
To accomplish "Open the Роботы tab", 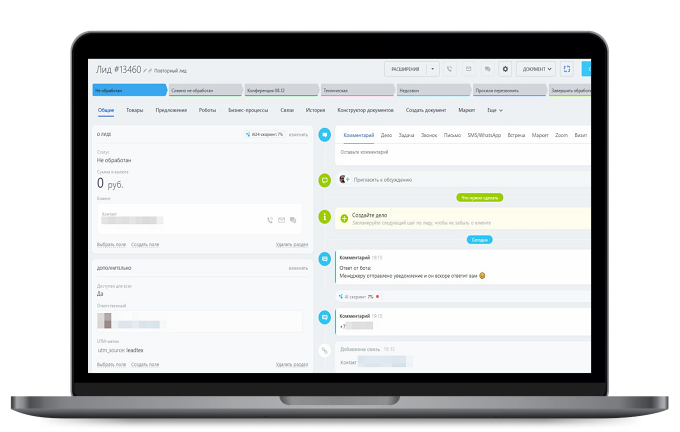I will point(207,110).
